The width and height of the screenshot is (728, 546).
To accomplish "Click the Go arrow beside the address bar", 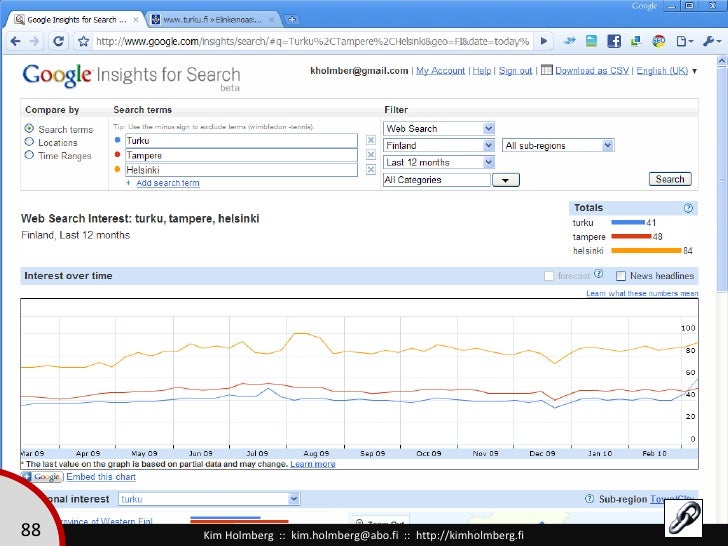I will click(x=544, y=41).
